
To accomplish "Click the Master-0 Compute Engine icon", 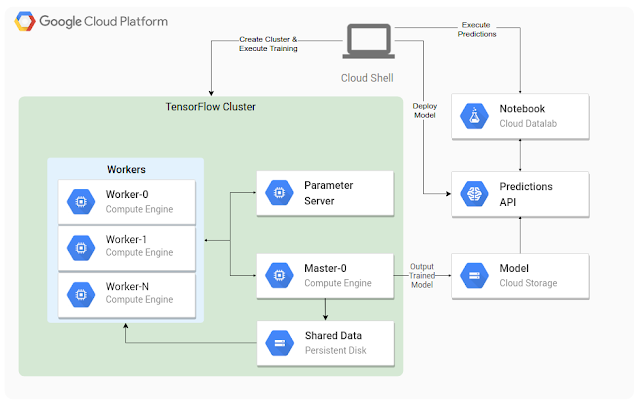I will [x=279, y=275].
